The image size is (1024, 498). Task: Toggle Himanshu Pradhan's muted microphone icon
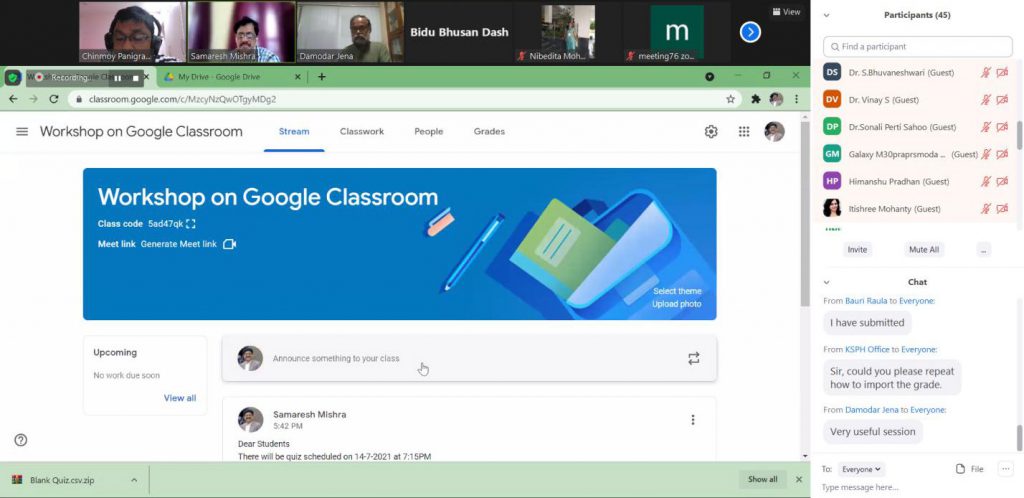pos(985,181)
